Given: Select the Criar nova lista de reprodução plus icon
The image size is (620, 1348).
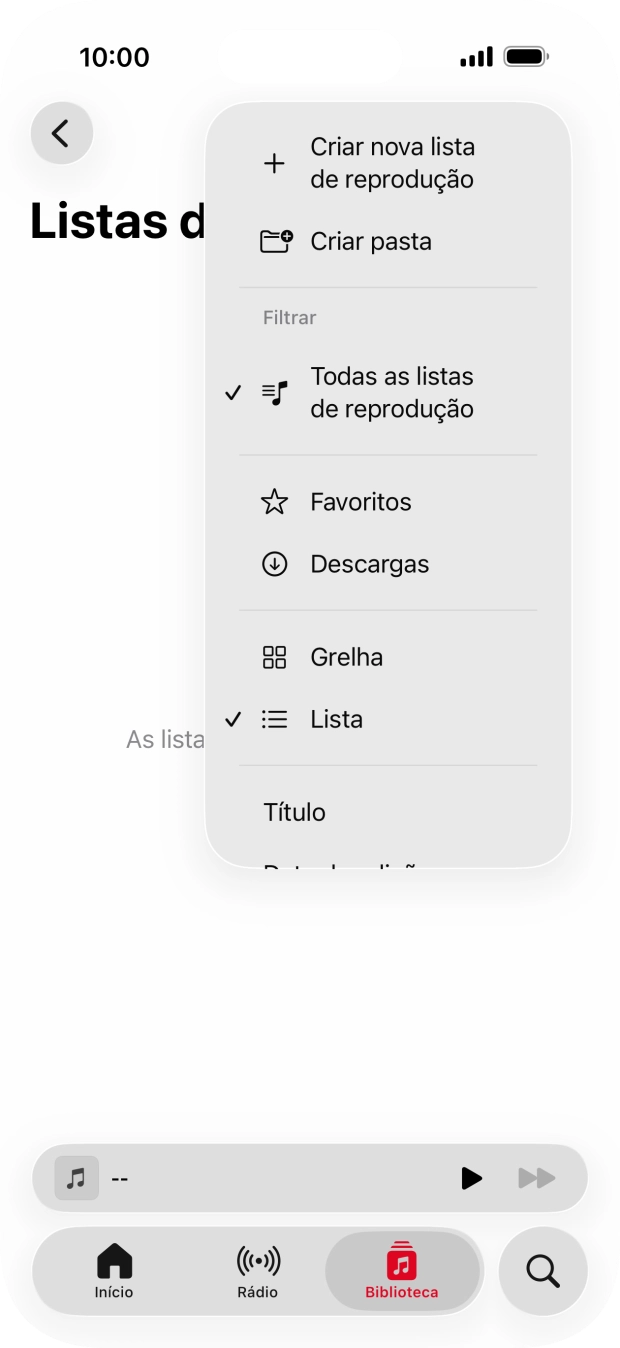Looking at the screenshot, I should (274, 164).
